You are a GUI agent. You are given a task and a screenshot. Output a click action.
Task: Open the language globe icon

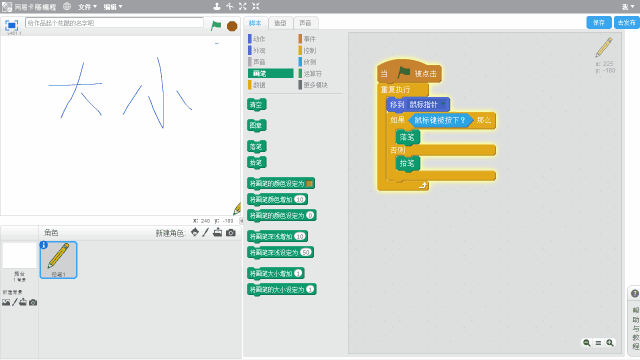pos(67,7)
